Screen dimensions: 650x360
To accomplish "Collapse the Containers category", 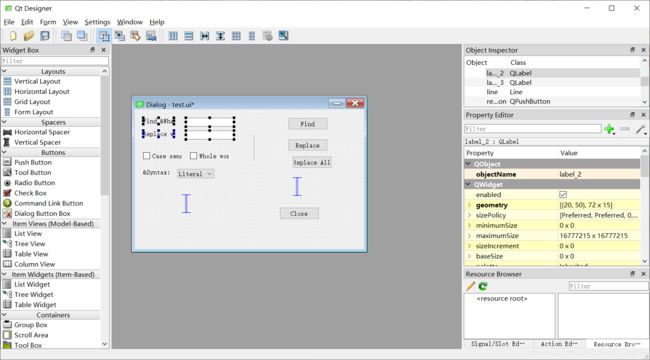I will [4, 315].
